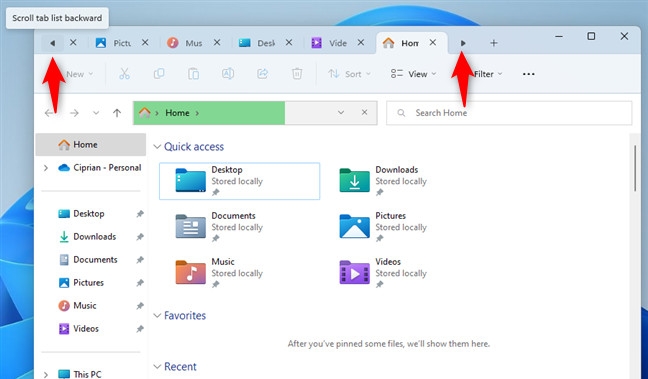Close the Music tab

217,43
